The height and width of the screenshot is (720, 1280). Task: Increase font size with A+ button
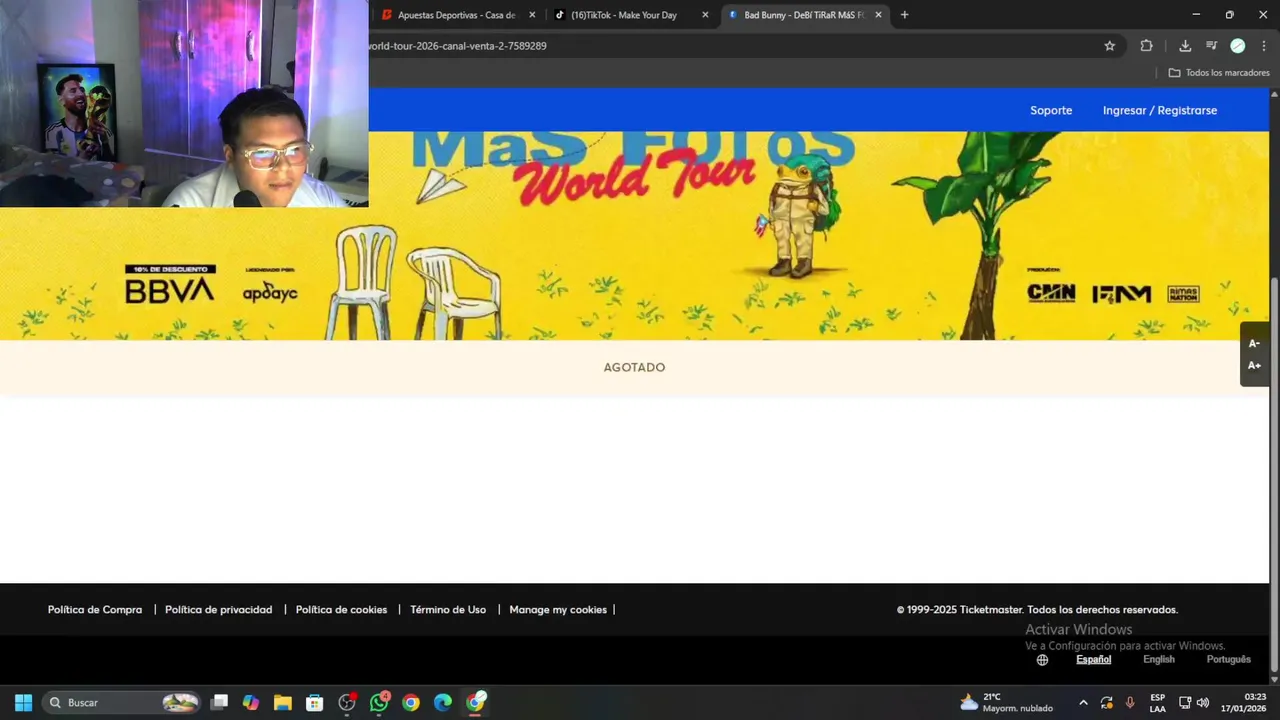click(x=1254, y=366)
